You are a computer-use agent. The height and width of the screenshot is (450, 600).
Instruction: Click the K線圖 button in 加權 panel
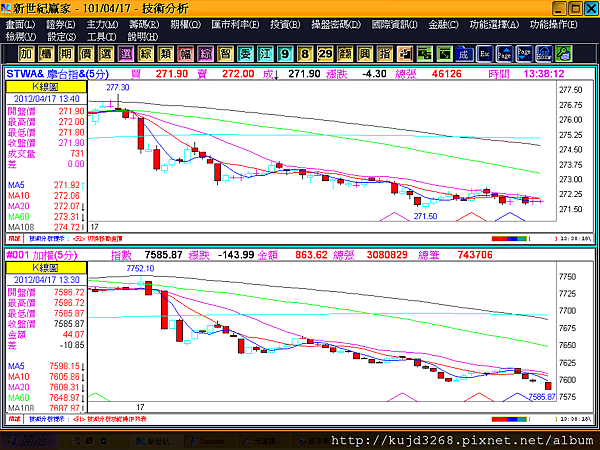(x=47, y=267)
